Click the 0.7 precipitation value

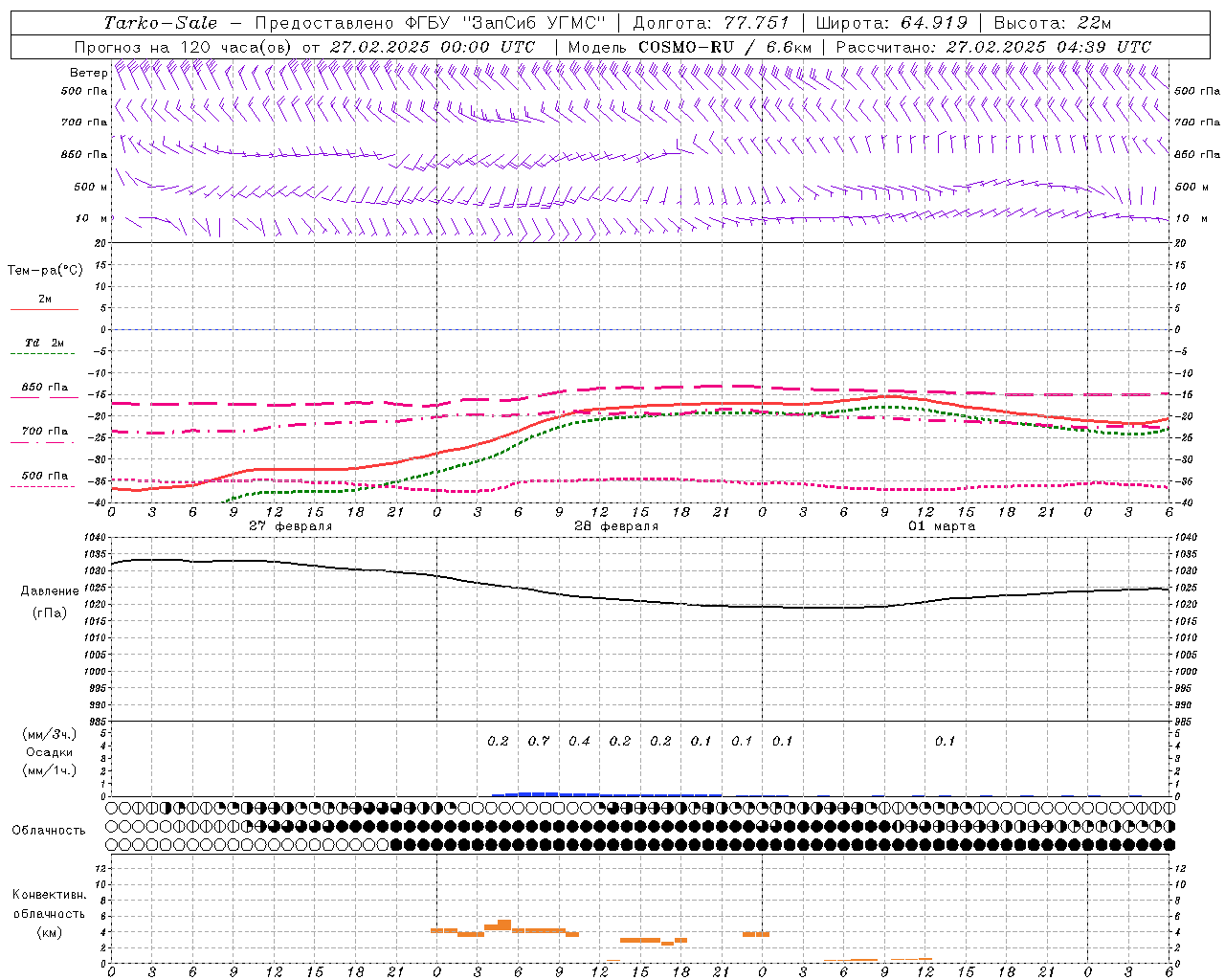click(539, 741)
